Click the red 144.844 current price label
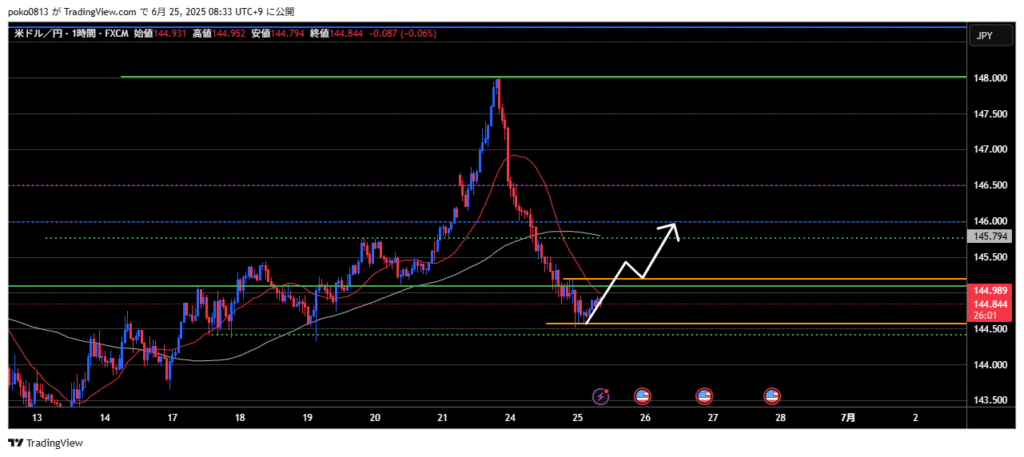 tap(990, 304)
